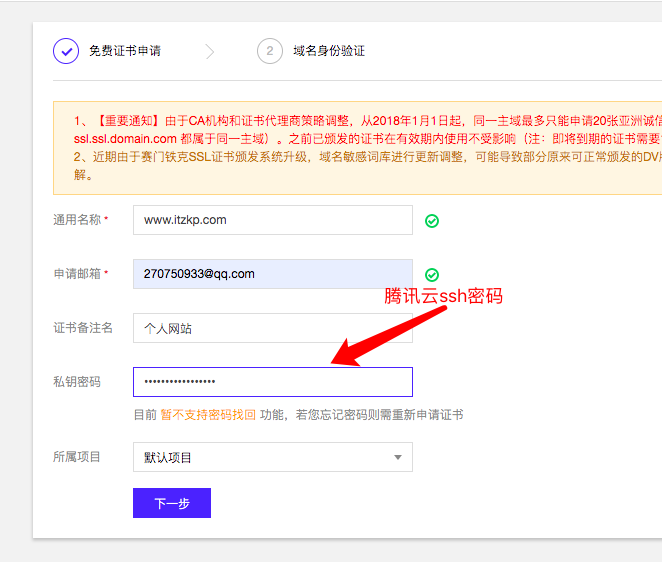
Task: Switch to the 域名身份验证 step
Action: tap(329, 51)
